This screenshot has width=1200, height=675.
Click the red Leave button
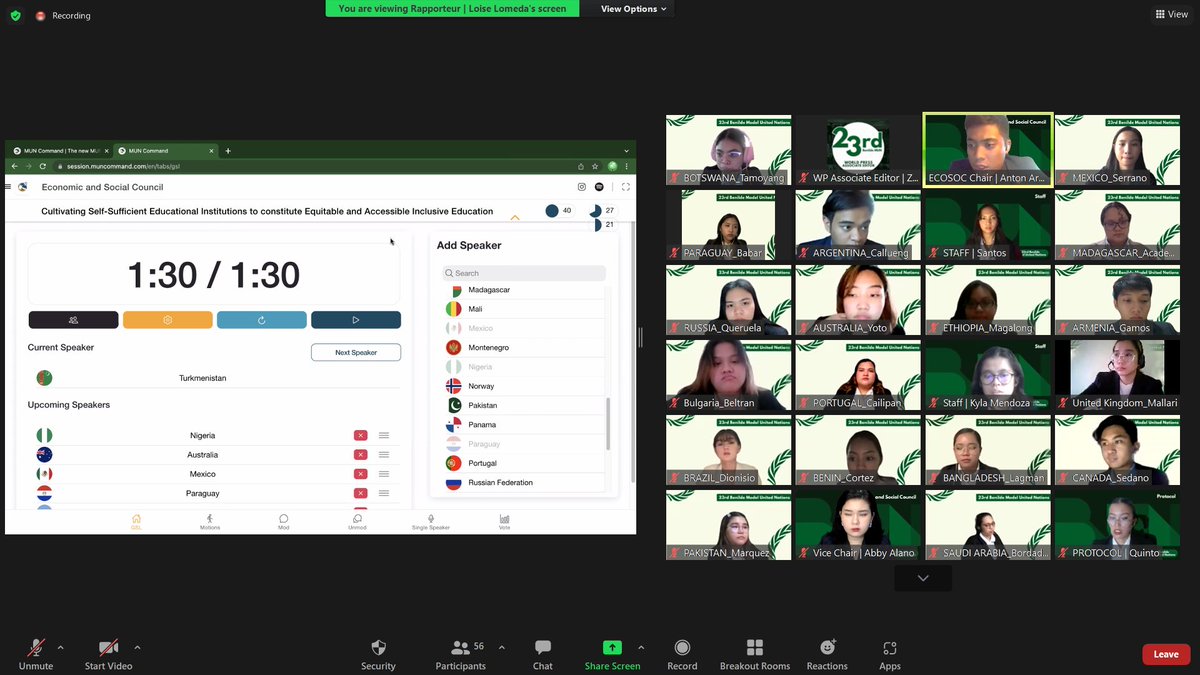pyautogui.click(x=1166, y=654)
